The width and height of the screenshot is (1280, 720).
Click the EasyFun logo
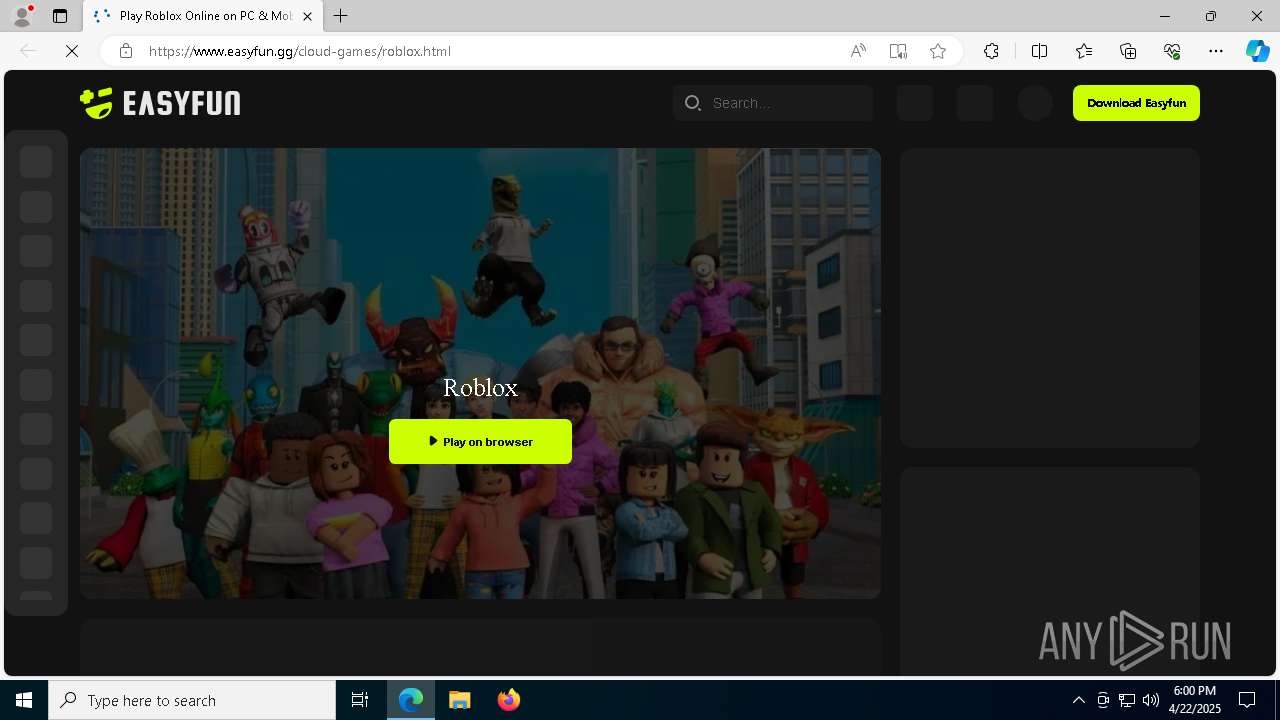(160, 103)
